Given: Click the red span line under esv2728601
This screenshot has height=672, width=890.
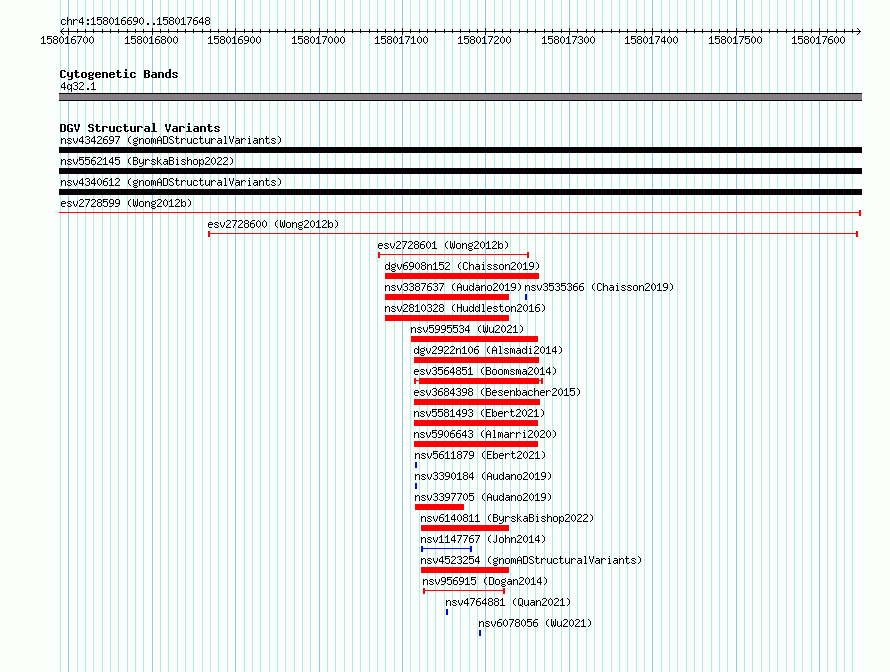Looking at the screenshot, I should [x=454, y=255].
